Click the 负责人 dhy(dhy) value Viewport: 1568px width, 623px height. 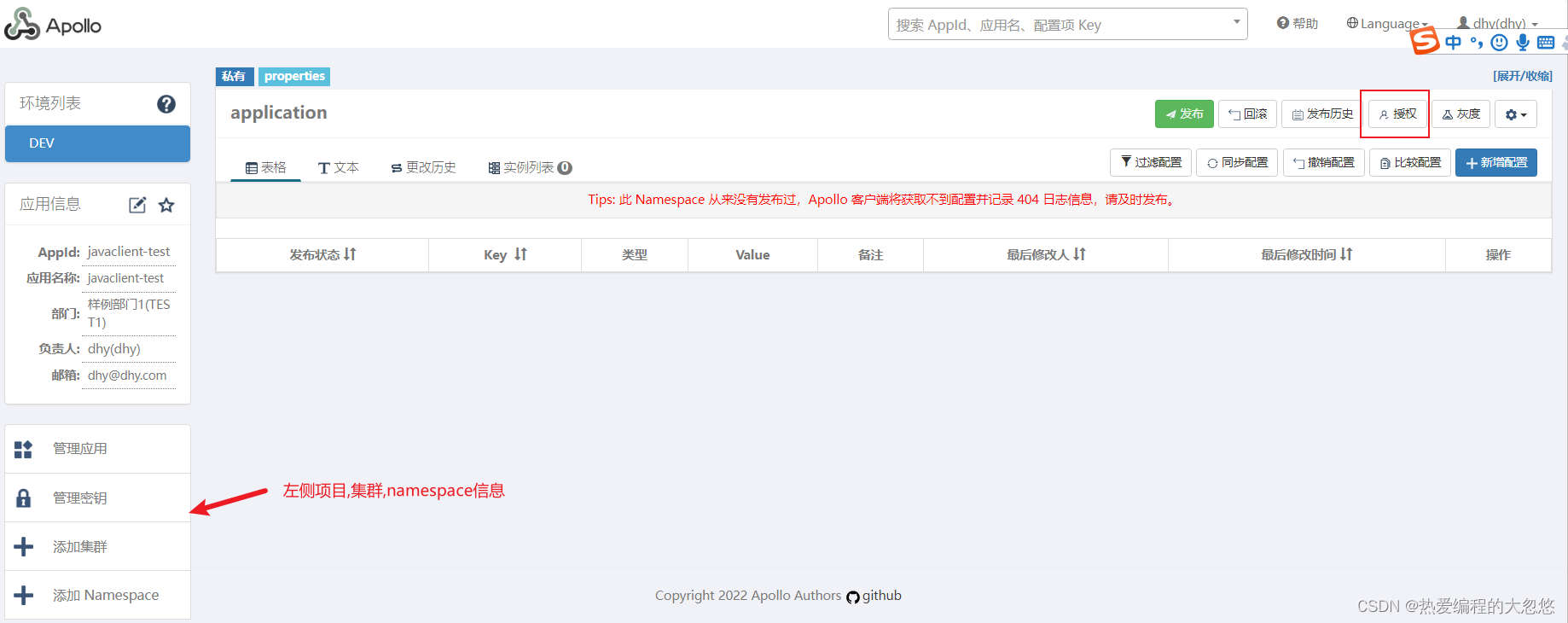(x=114, y=349)
